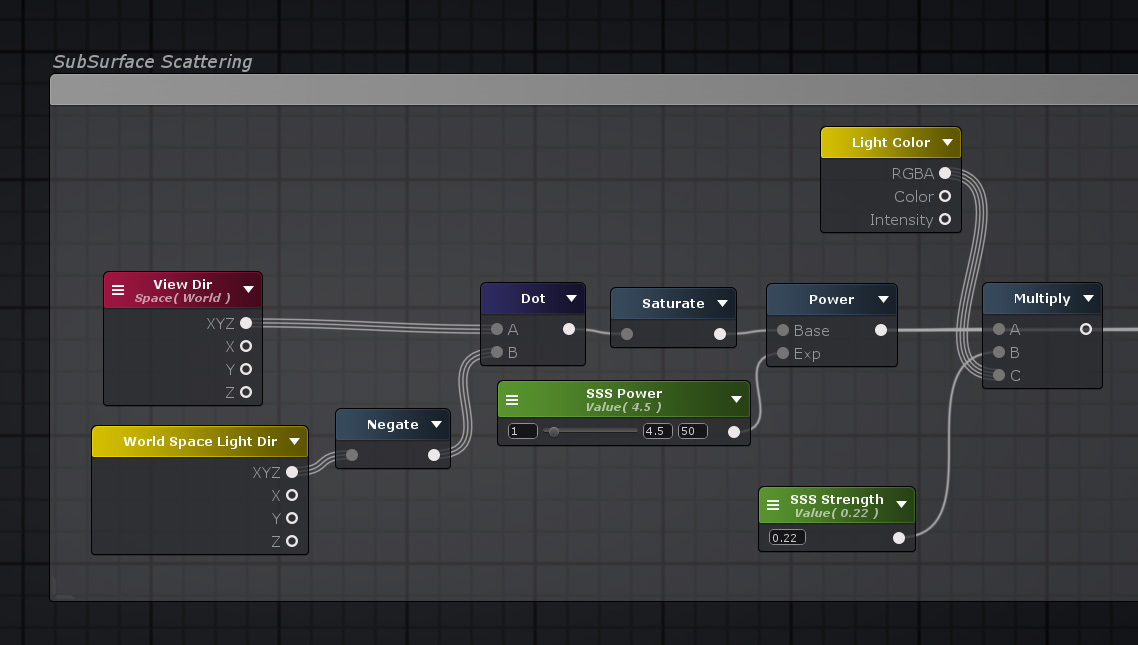Expand the SSS Strength node dropdown arrow
The image size is (1138, 645).
tap(901, 504)
